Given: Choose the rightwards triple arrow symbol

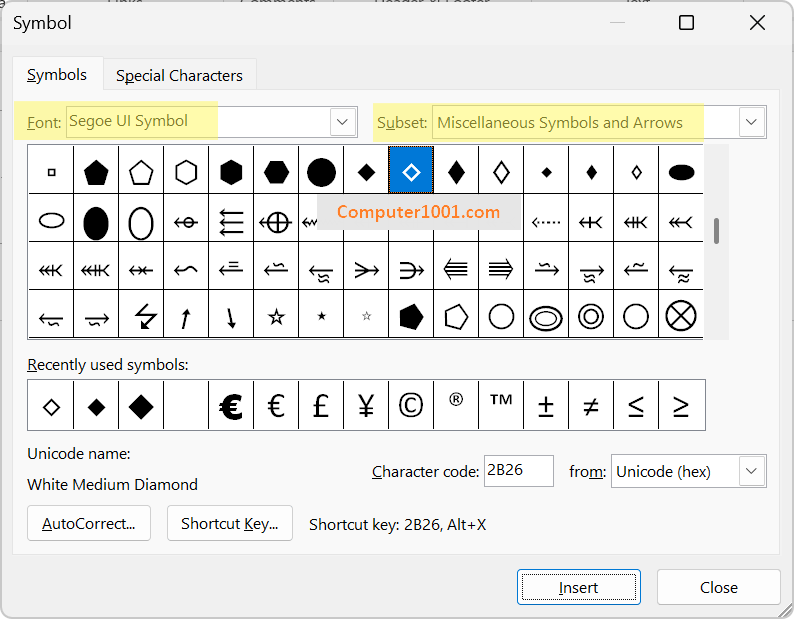Looking at the screenshot, I should click(501, 269).
